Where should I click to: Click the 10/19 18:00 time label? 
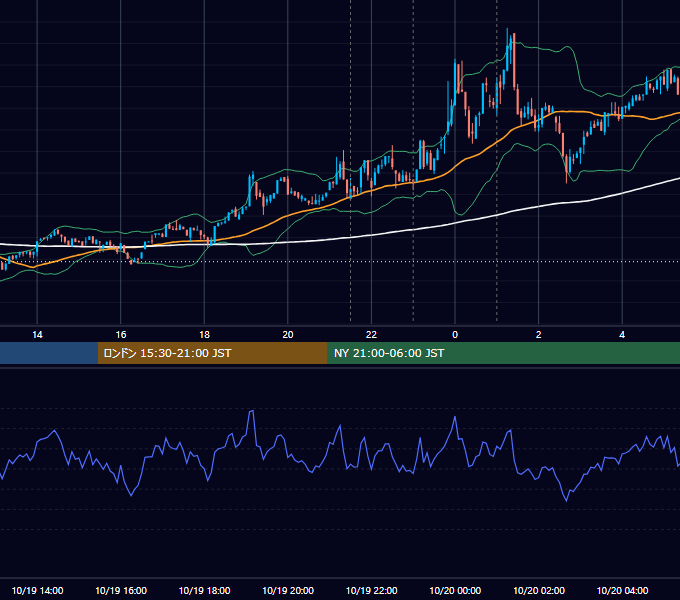[x=204, y=590]
